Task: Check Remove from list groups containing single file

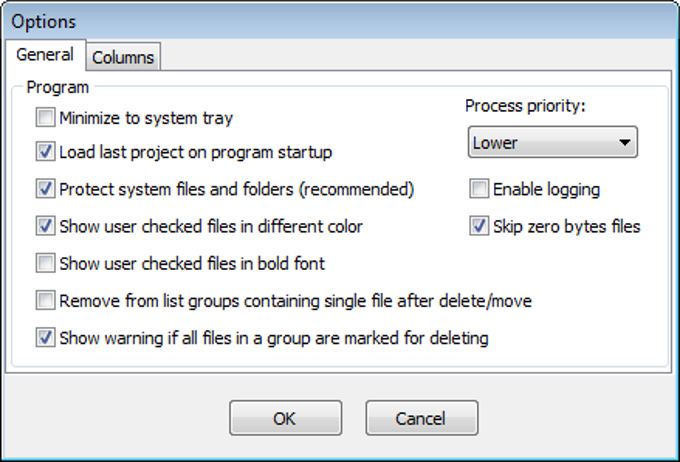Action: 45,300
